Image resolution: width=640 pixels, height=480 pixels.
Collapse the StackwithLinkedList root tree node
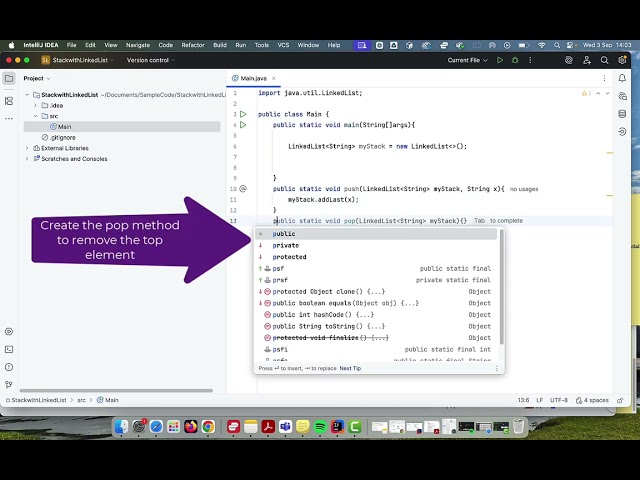point(27,95)
